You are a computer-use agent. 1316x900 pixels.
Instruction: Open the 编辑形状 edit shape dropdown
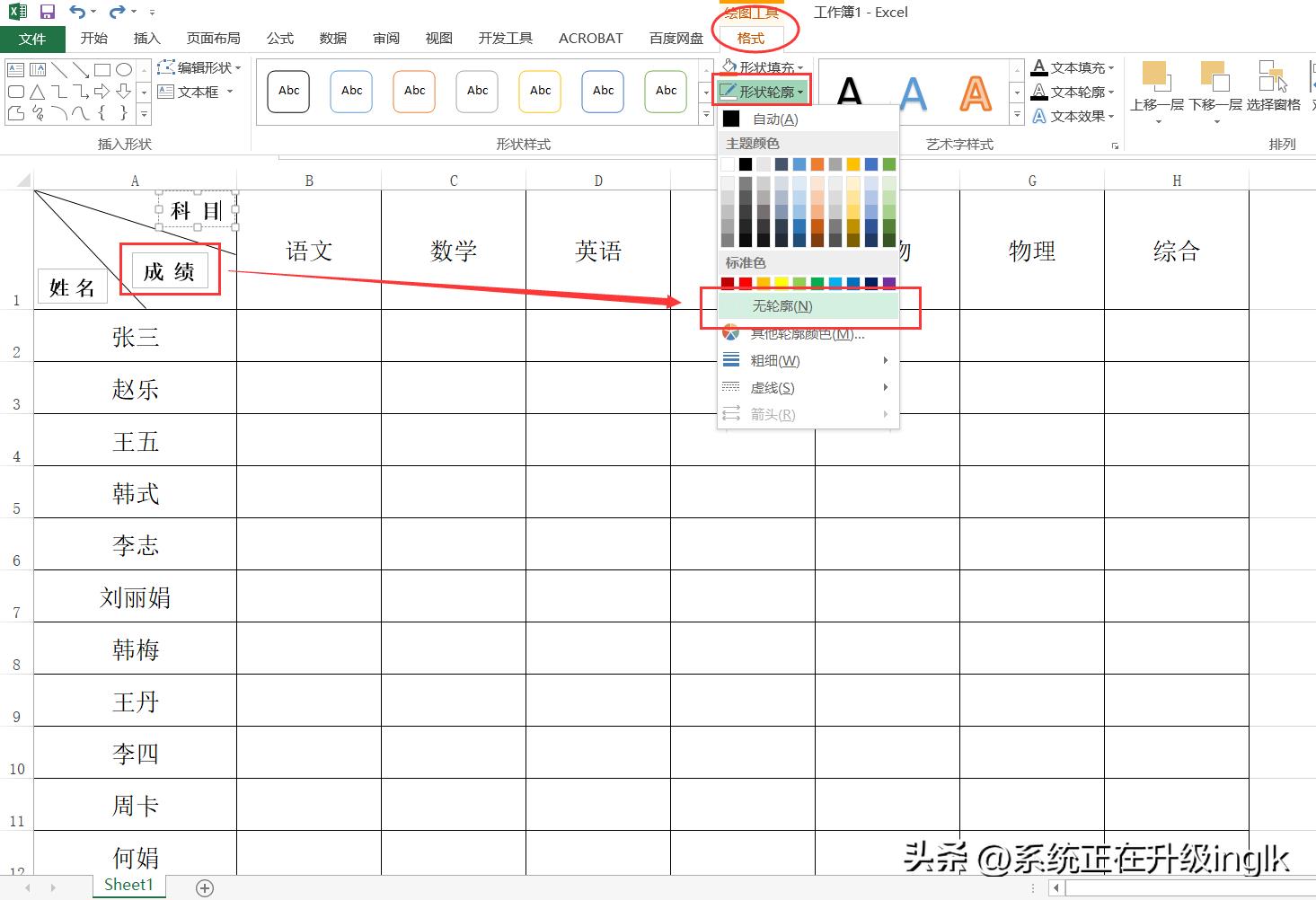coord(200,67)
